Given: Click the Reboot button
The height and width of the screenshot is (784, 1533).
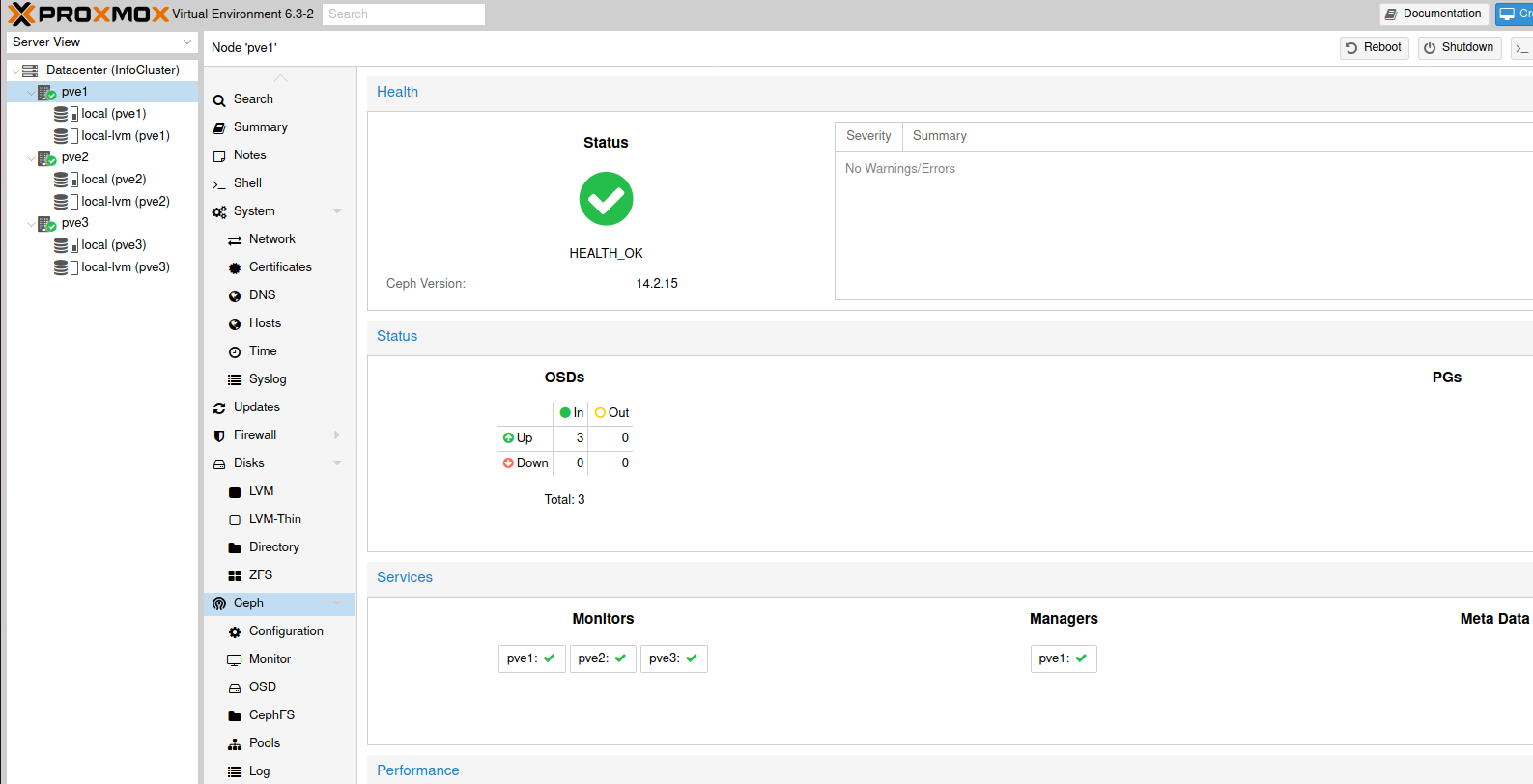Looking at the screenshot, I should (1374, 47).
